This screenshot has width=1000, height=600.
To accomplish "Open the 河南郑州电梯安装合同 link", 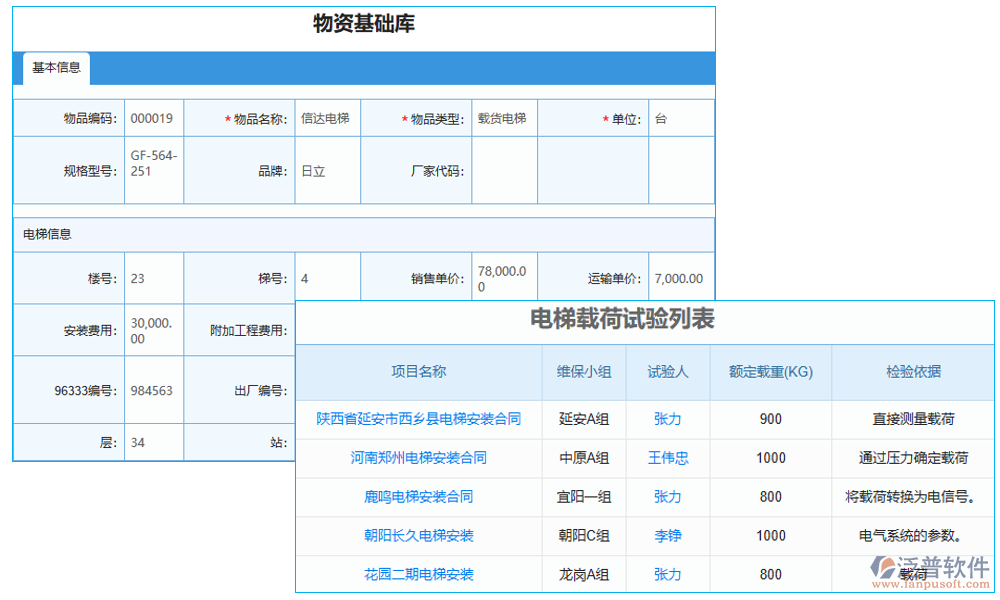I will click(418, 458).
